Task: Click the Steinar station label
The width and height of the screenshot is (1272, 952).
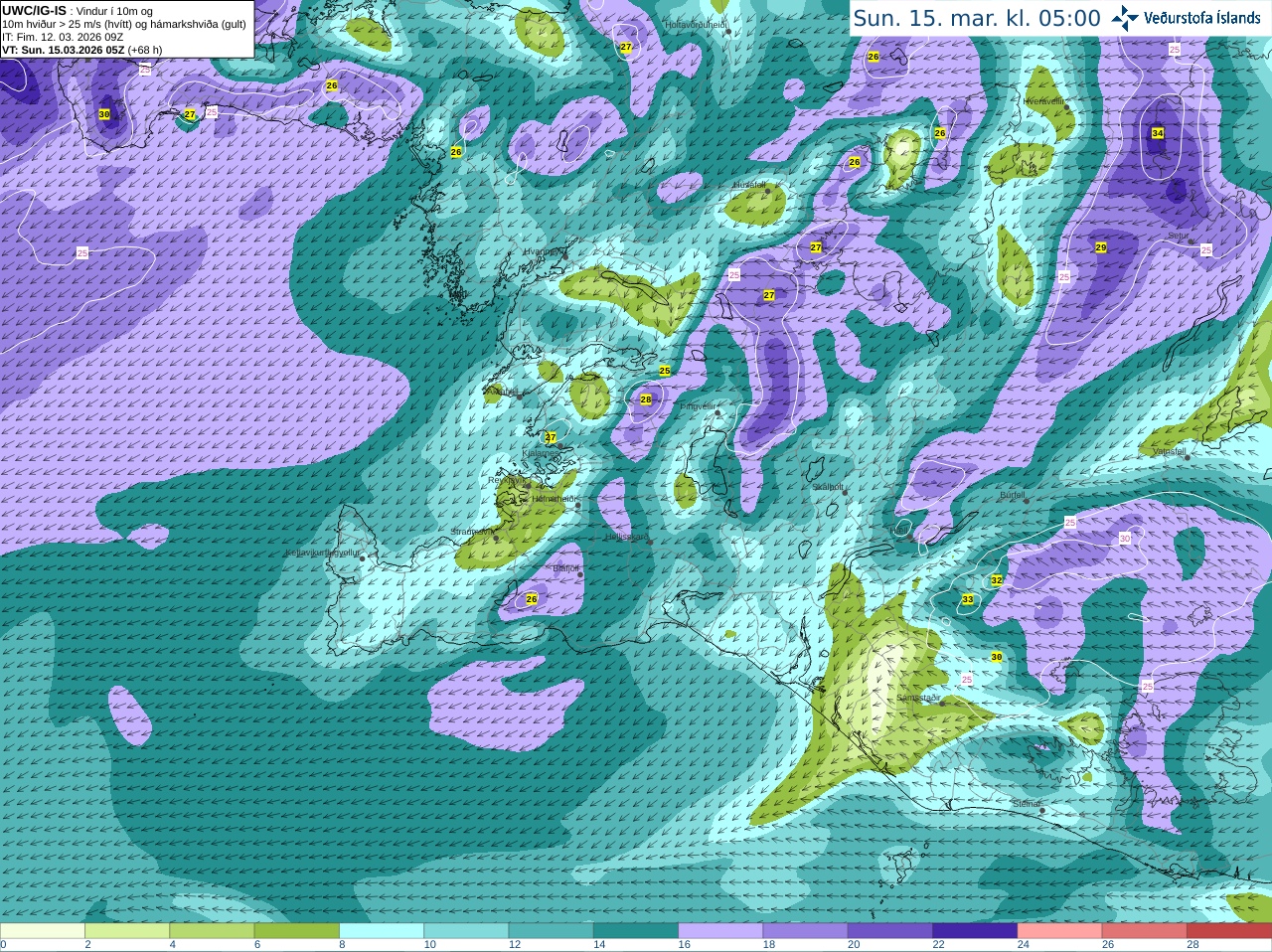Action: 1026,804
